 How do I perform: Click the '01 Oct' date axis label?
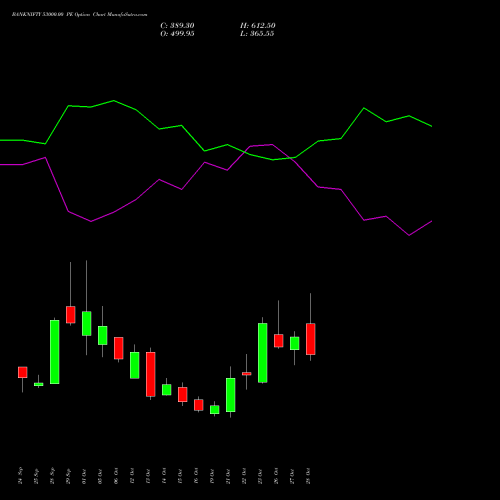pyautogui.click(x=85, y=476)
